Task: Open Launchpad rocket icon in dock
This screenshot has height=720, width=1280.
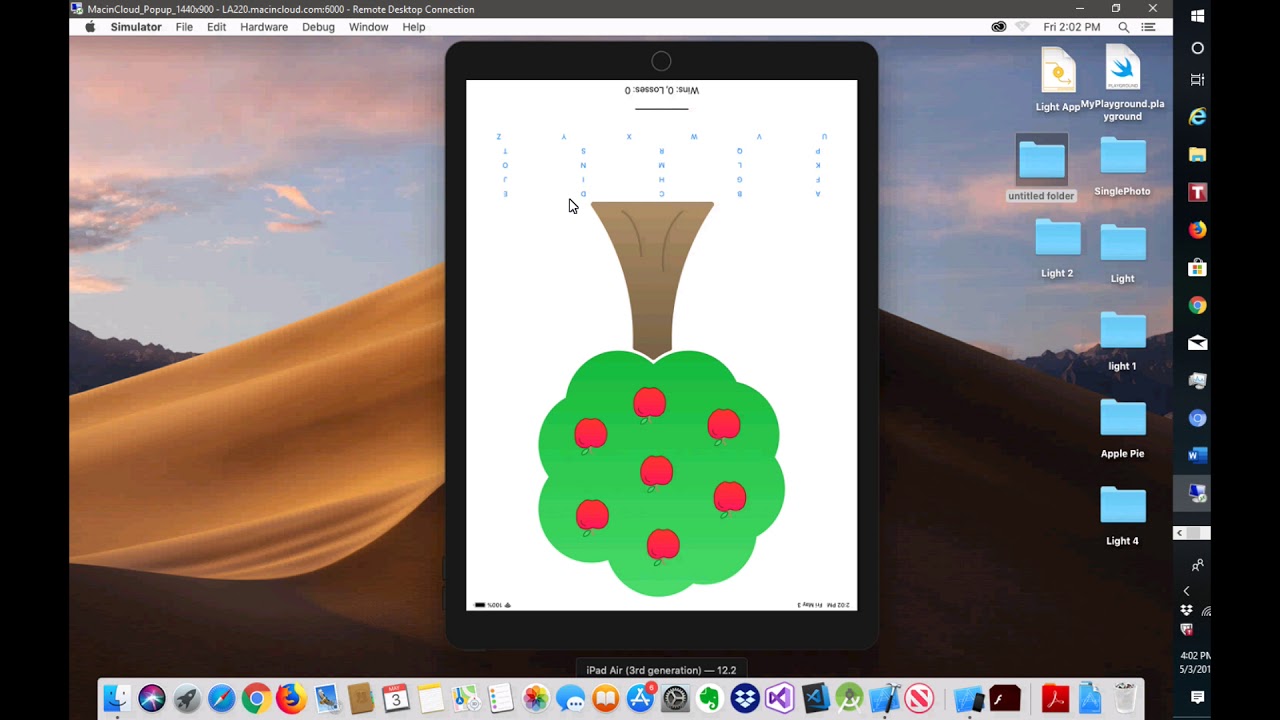Action: pyautogui.click(x=186, y=698)
